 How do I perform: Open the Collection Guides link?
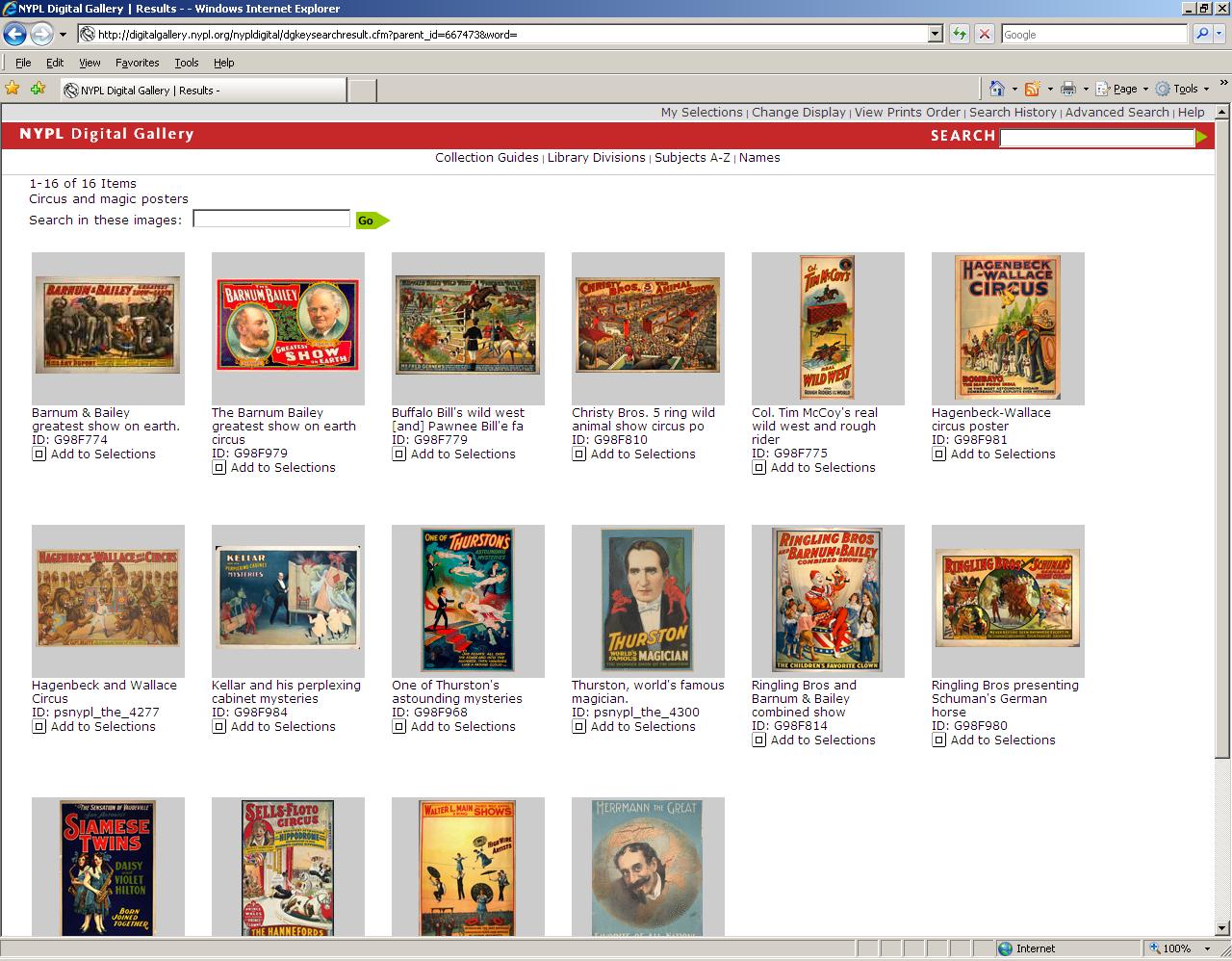pos(487,158)
